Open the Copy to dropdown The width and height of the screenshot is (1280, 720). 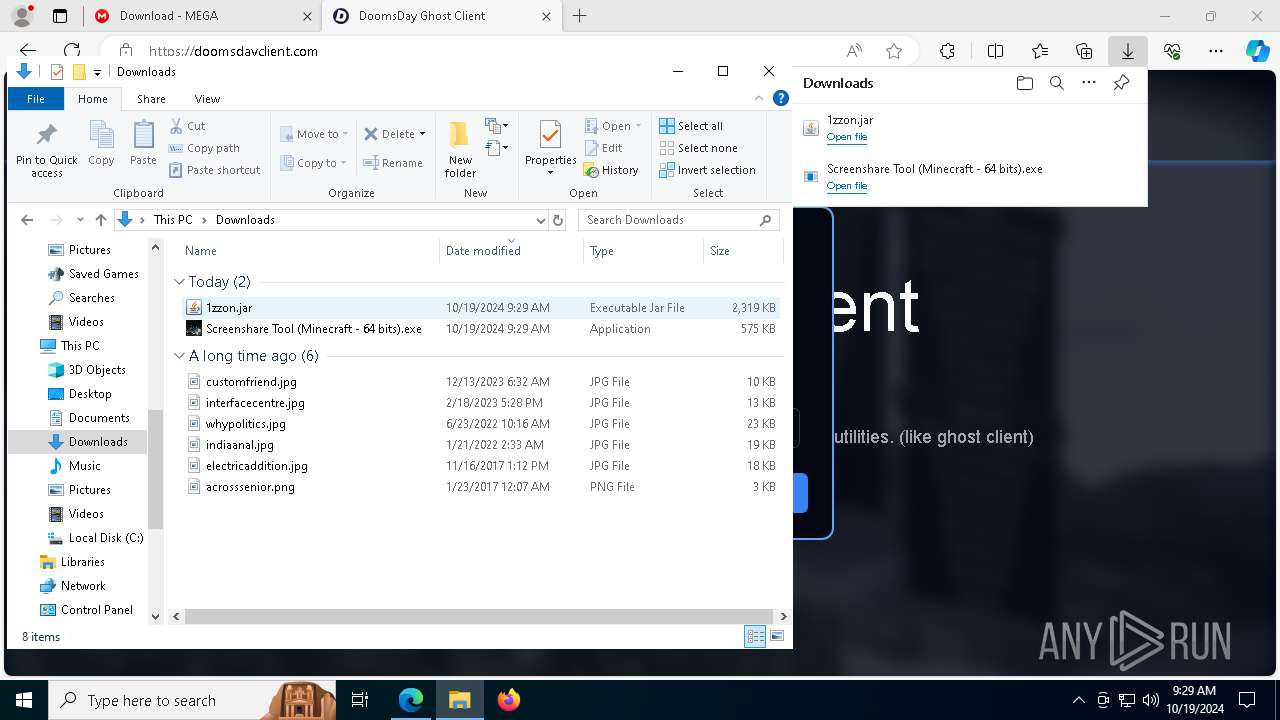click(x=313, y=163)
